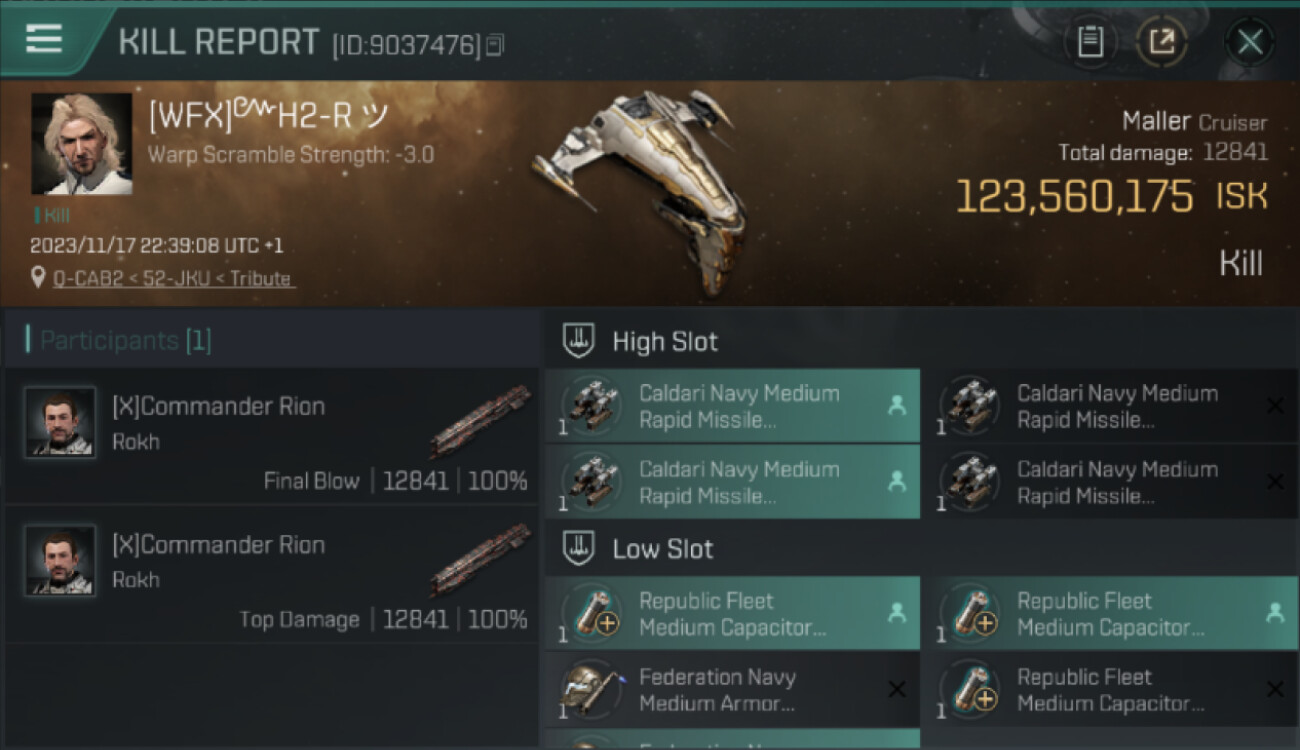The image size is (1300, 750).
Task: Select top-right Caldari Navy missile launcher item
Action: coord(1110,406)
